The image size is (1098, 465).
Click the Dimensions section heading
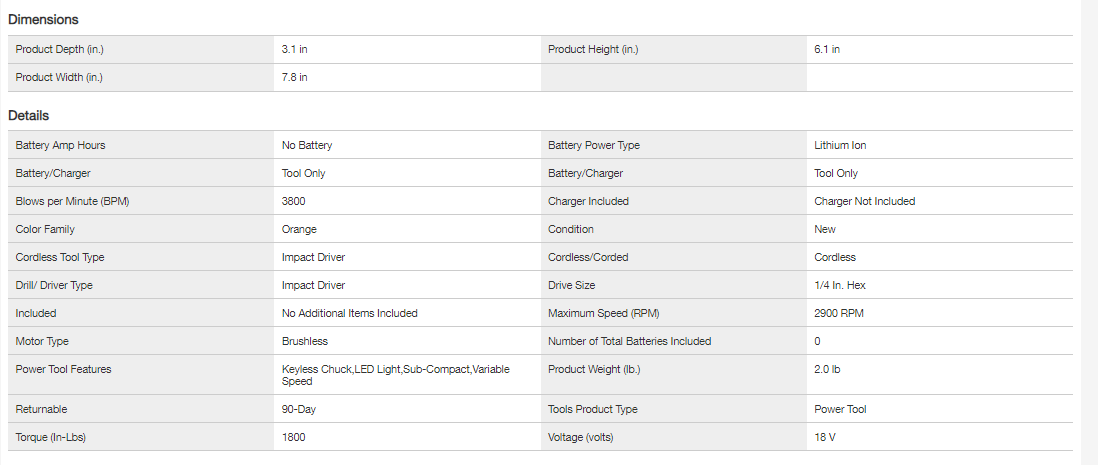pyautogui.click(x=43, y=19)
